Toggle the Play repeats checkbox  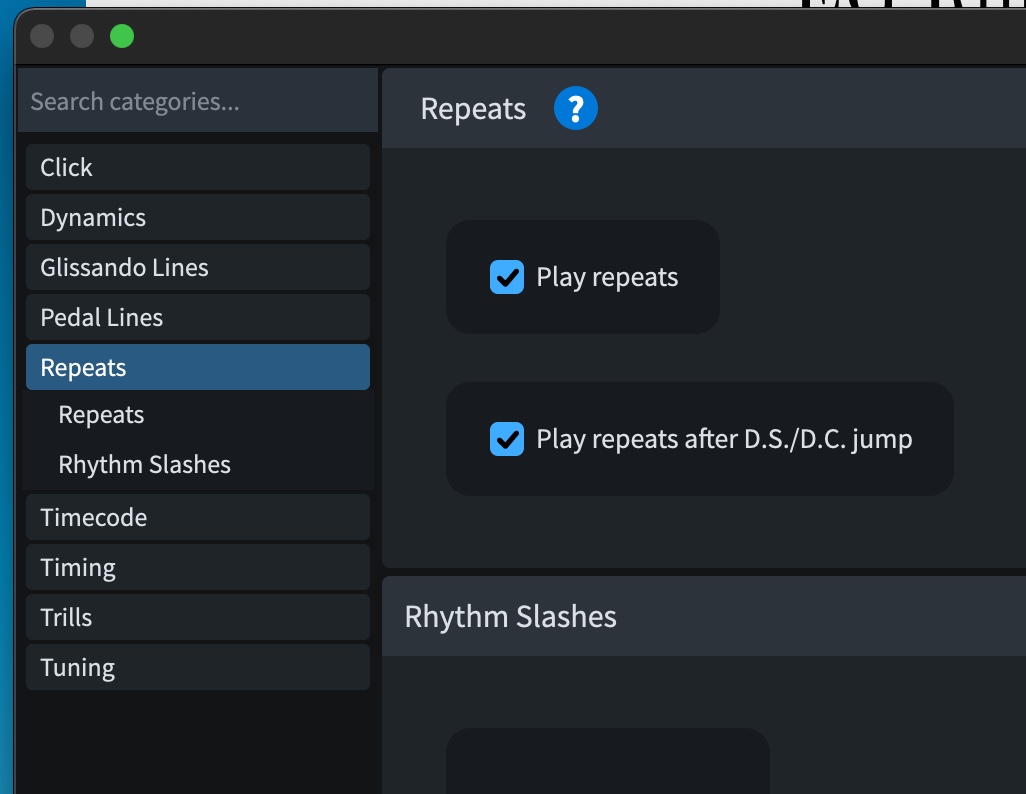click(507, 277)
